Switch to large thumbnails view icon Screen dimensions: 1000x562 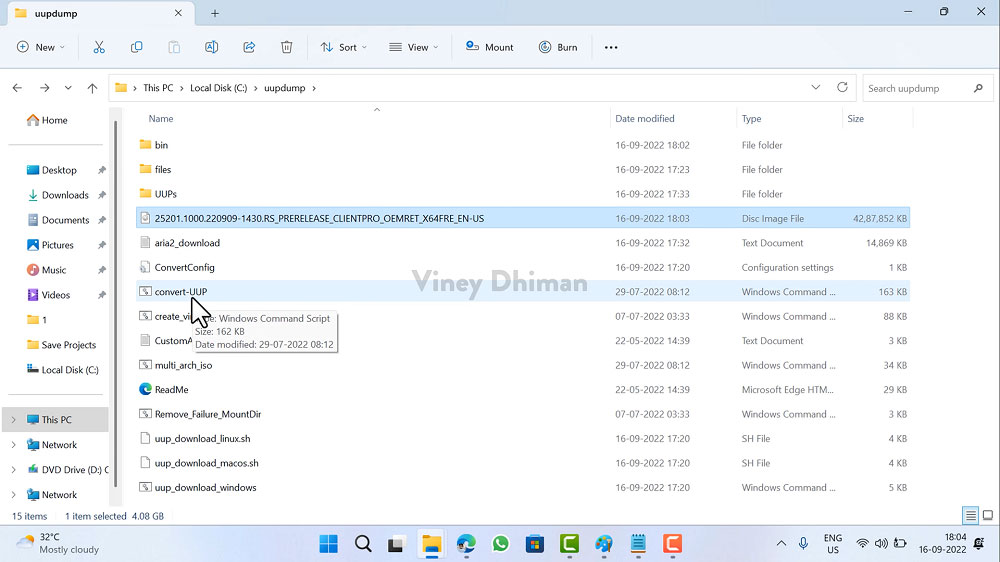(x=988, y=515)
